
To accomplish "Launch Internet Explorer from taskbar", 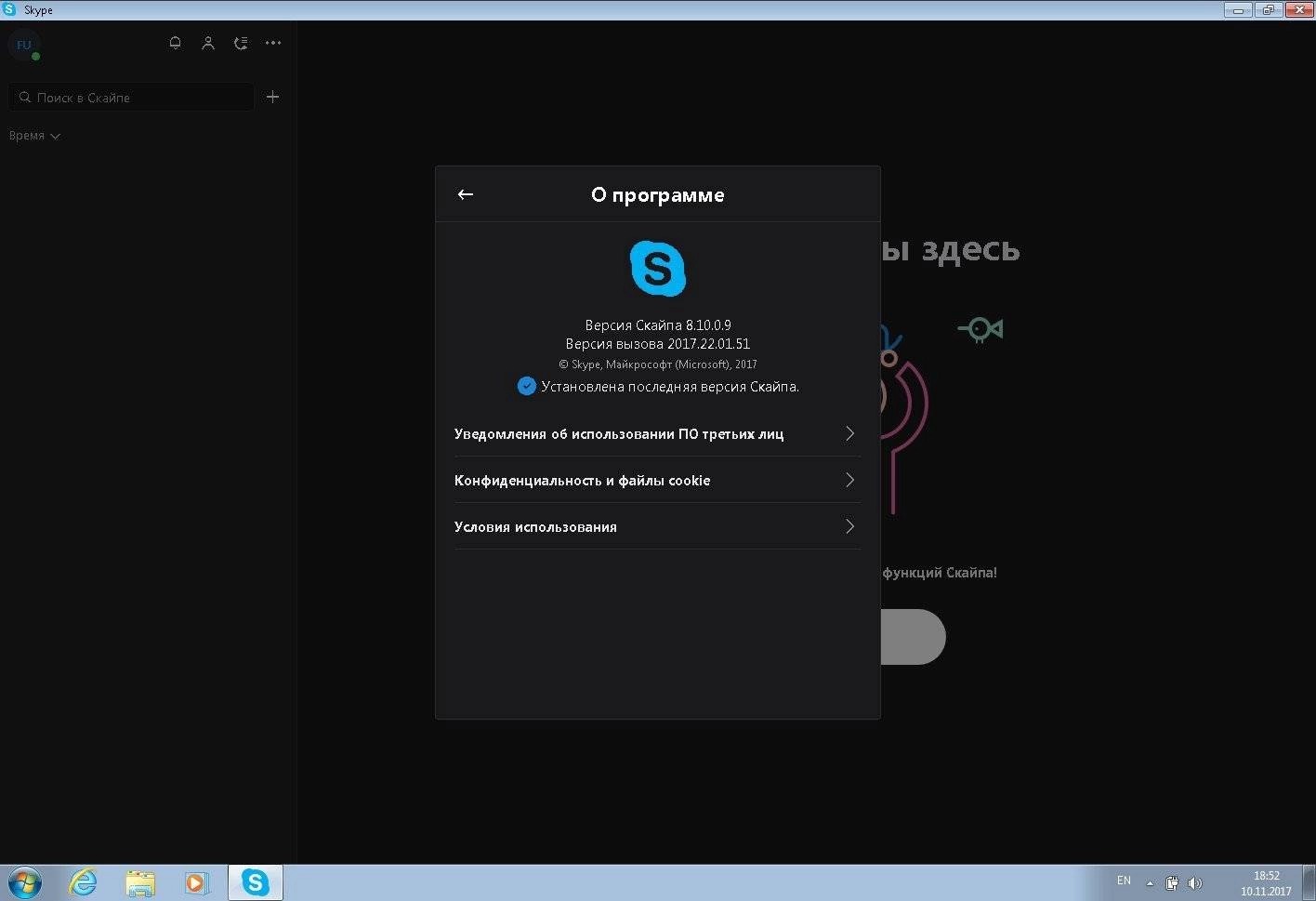I will pos(83,881).
